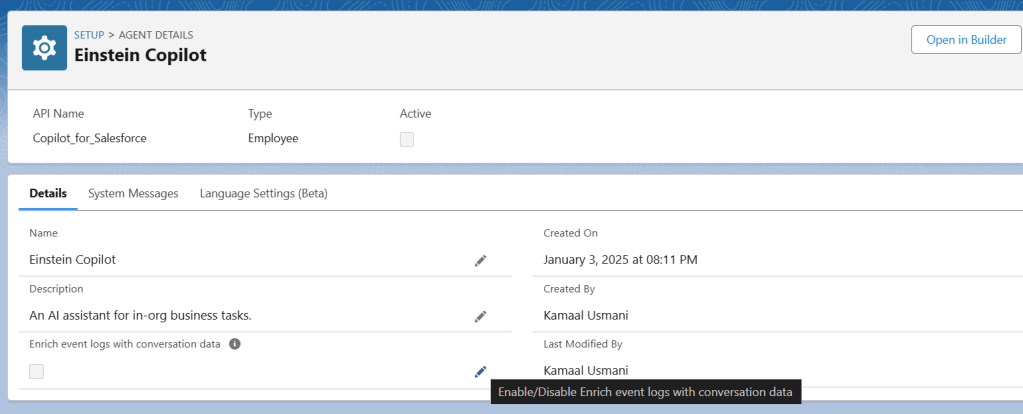Click the Open in Builder button

pyautogui.click(x=965, y=40)
